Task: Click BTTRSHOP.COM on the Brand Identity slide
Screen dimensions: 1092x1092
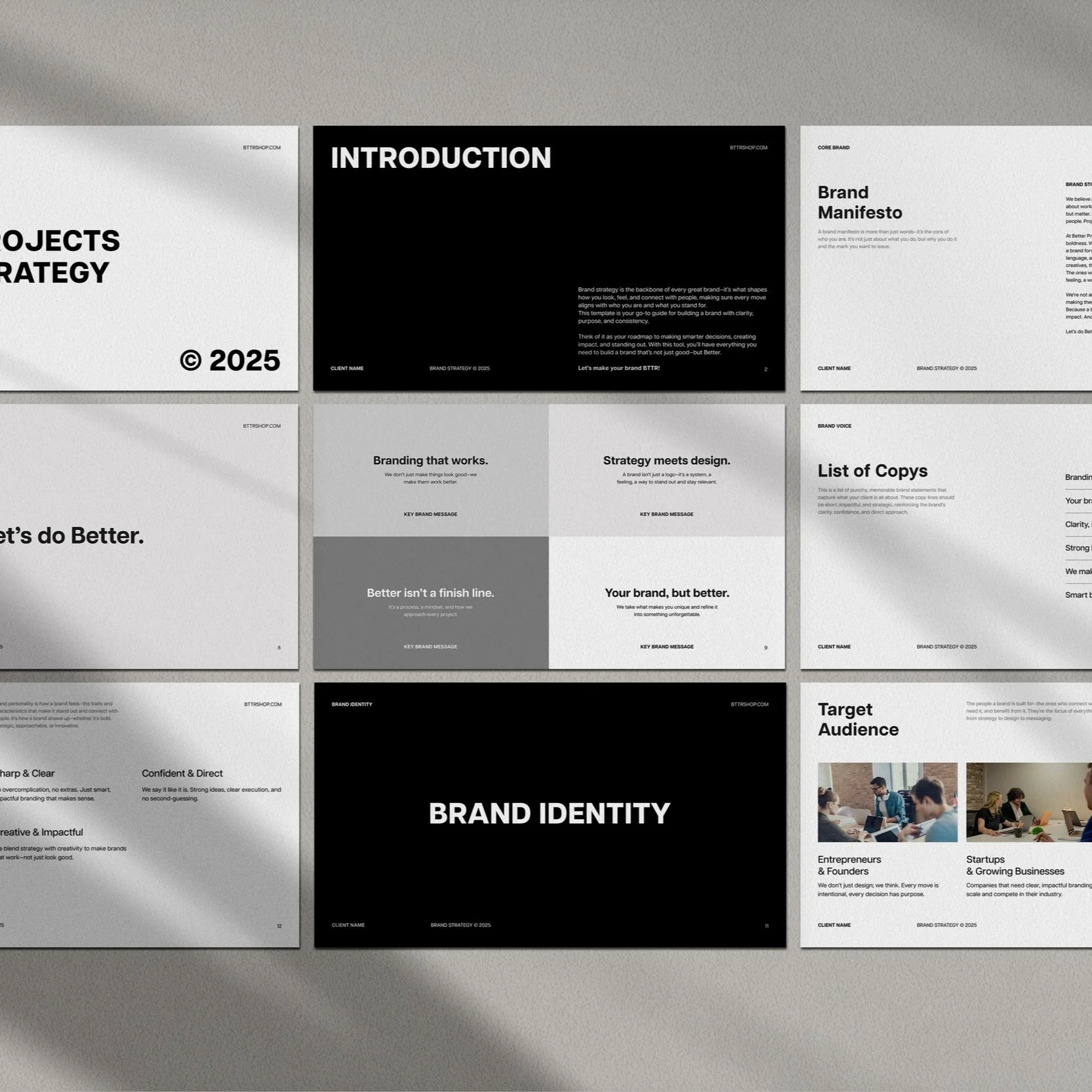Action: (x=750, y=704)
